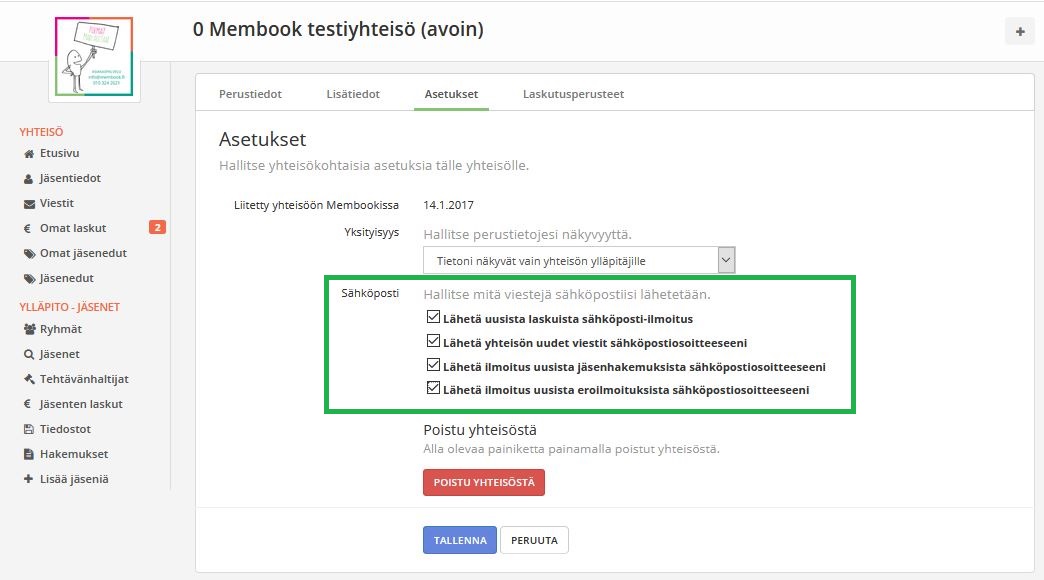
Task: Click the floppy disk icon beside Tiedostot
Action: click(29, 429)
